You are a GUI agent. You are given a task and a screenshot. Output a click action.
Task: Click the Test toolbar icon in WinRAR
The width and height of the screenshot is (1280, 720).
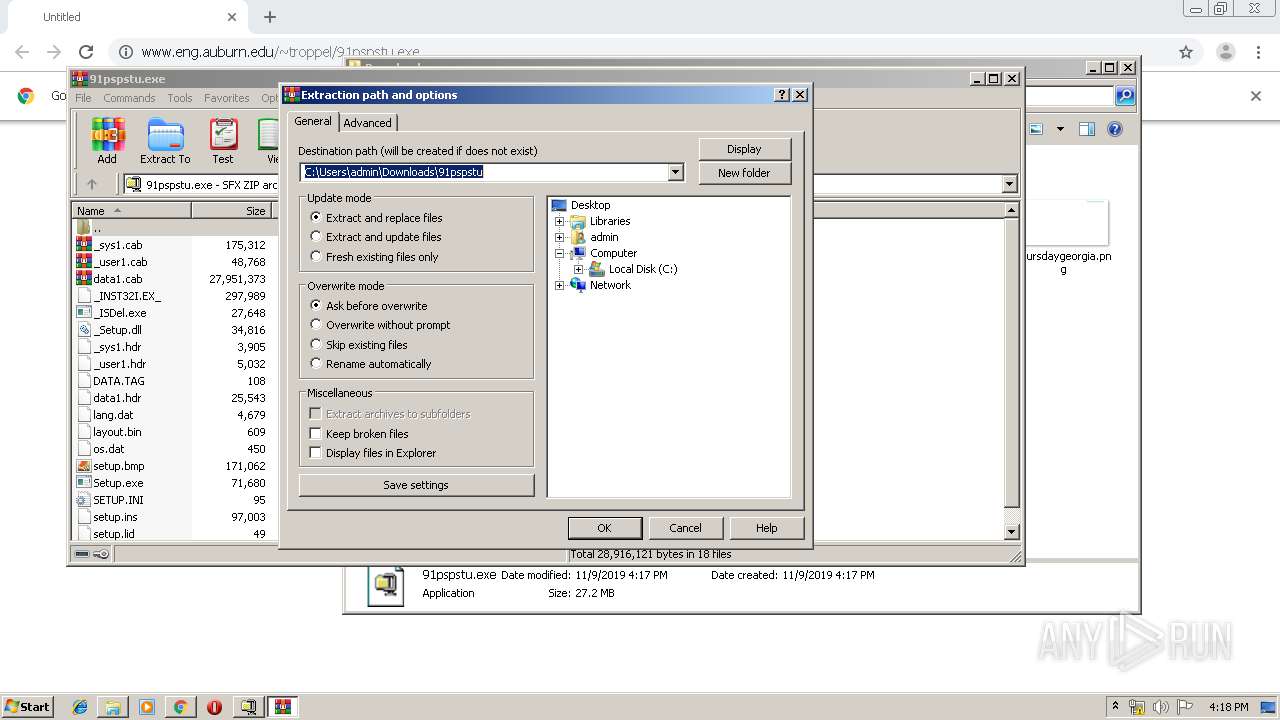point(223,140)
